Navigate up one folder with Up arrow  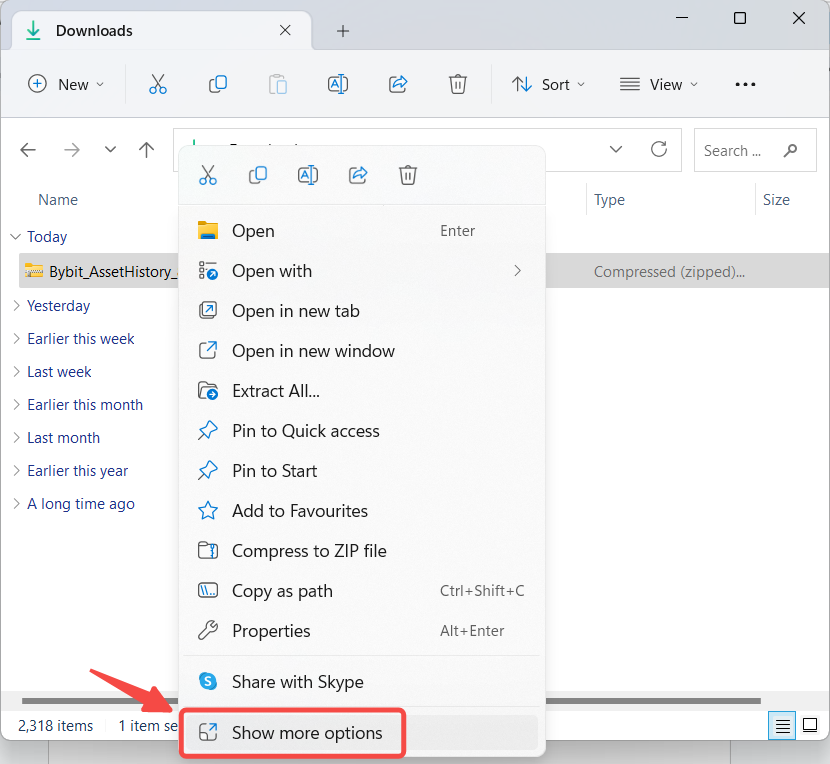click(x=147, y=150)
